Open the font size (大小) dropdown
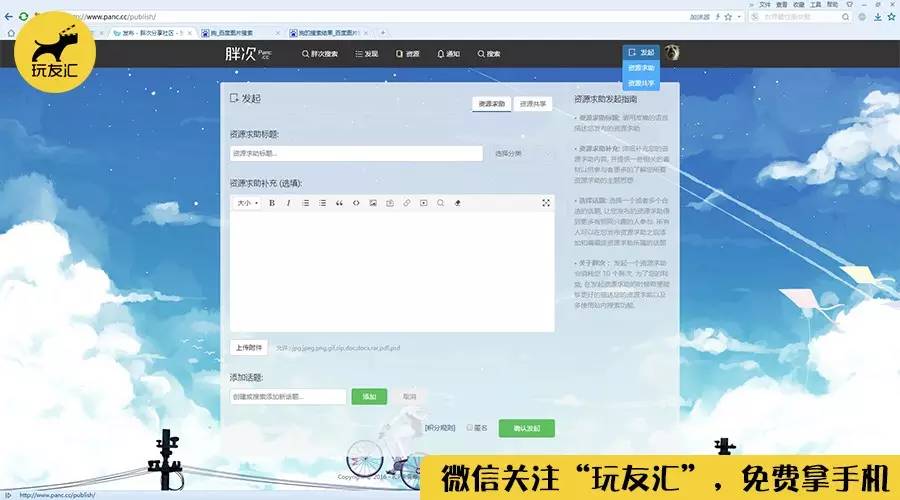900x500 pixels. [x=247, y=203]
